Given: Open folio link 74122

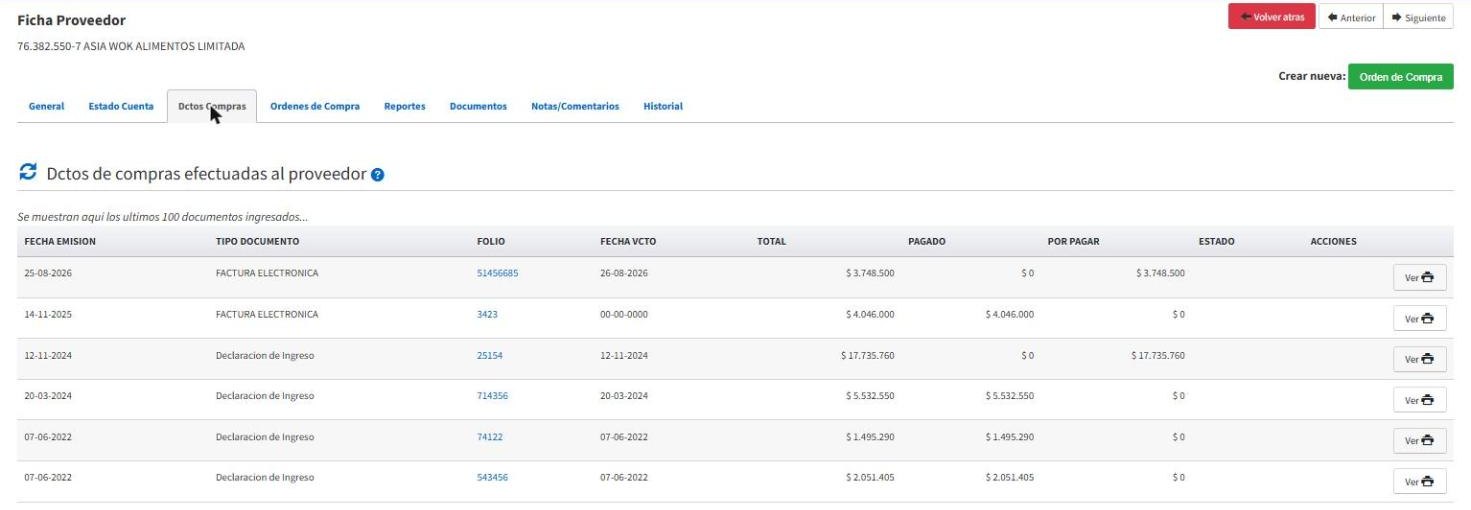Looking at the screenshot, I should tap(489, 437).
